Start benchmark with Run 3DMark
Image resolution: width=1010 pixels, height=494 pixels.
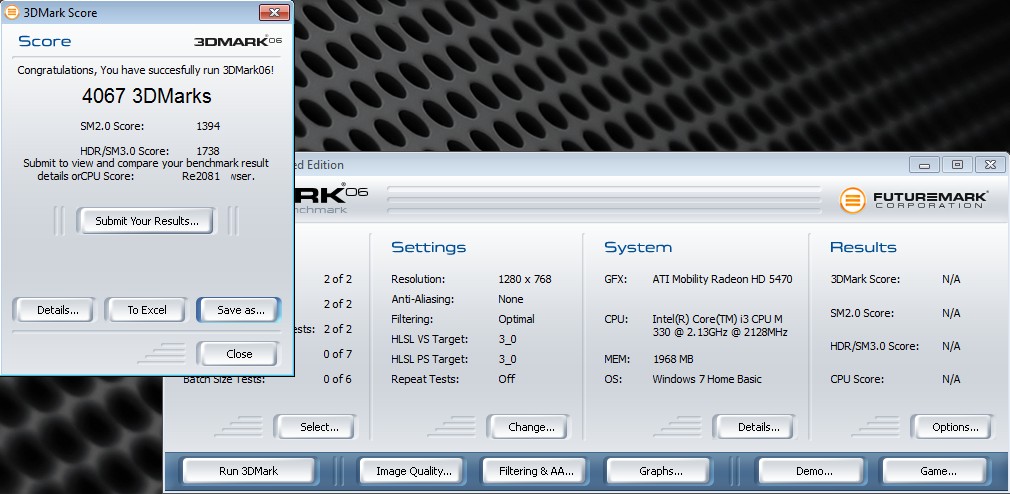250,471
